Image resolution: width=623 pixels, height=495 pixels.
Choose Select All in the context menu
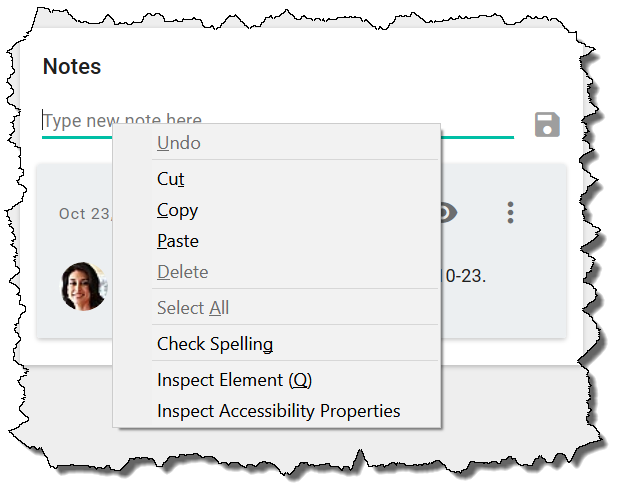point(193,308)
